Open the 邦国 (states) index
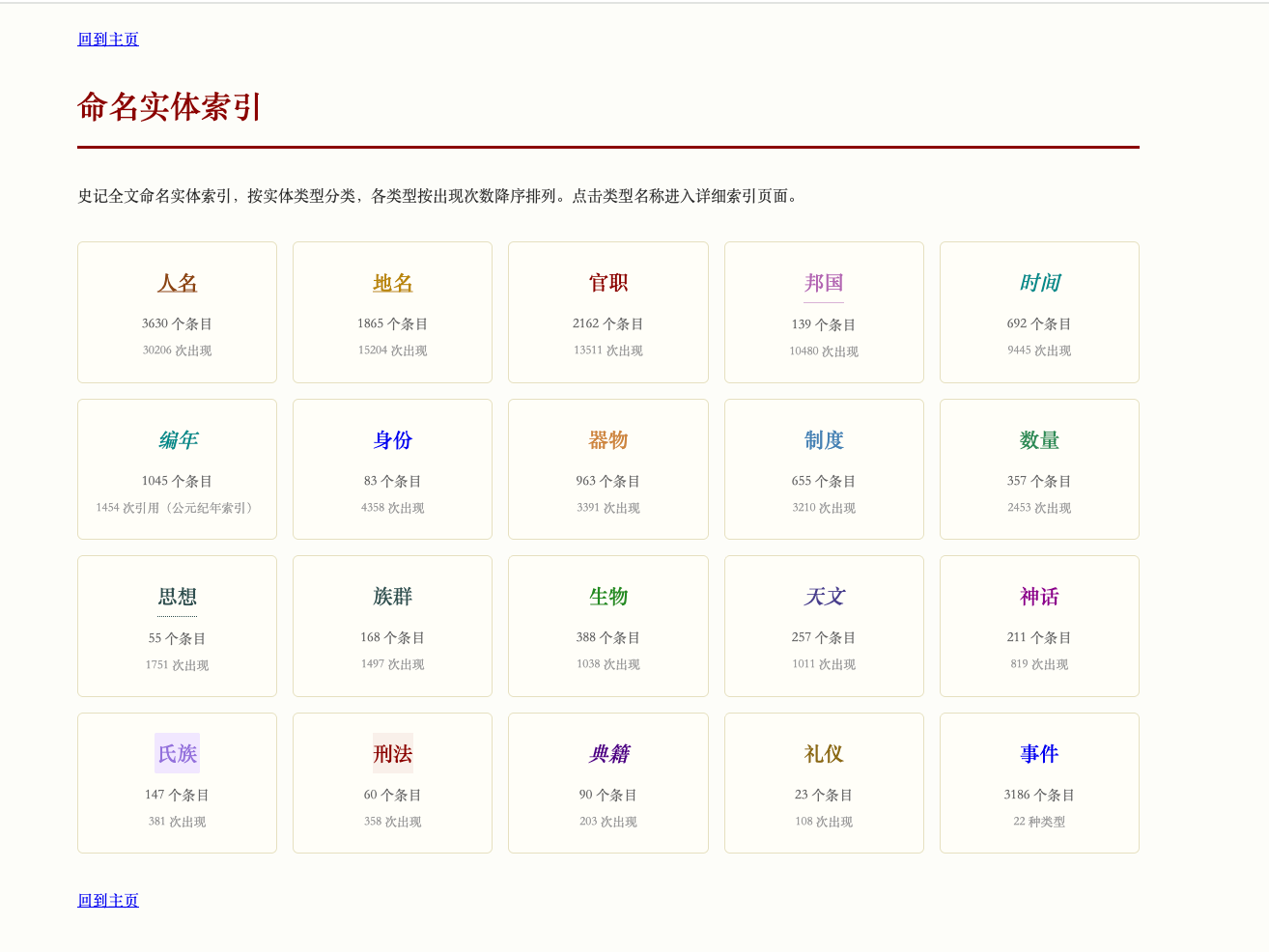1269x952 pixels. pyautogui.click(x=823, y=283)
